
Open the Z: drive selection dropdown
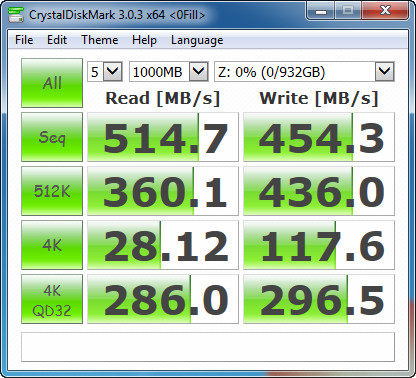pos(304,71)
